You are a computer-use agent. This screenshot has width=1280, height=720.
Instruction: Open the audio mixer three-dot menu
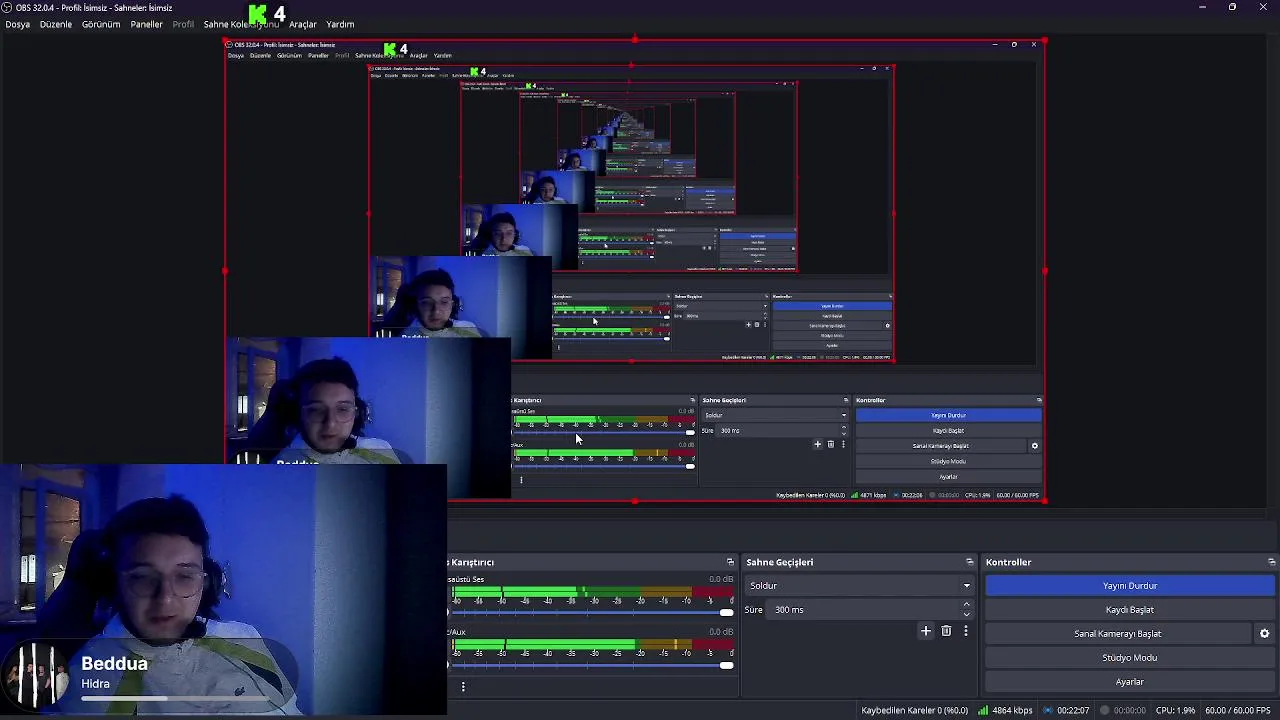click(x=463, y=687)
